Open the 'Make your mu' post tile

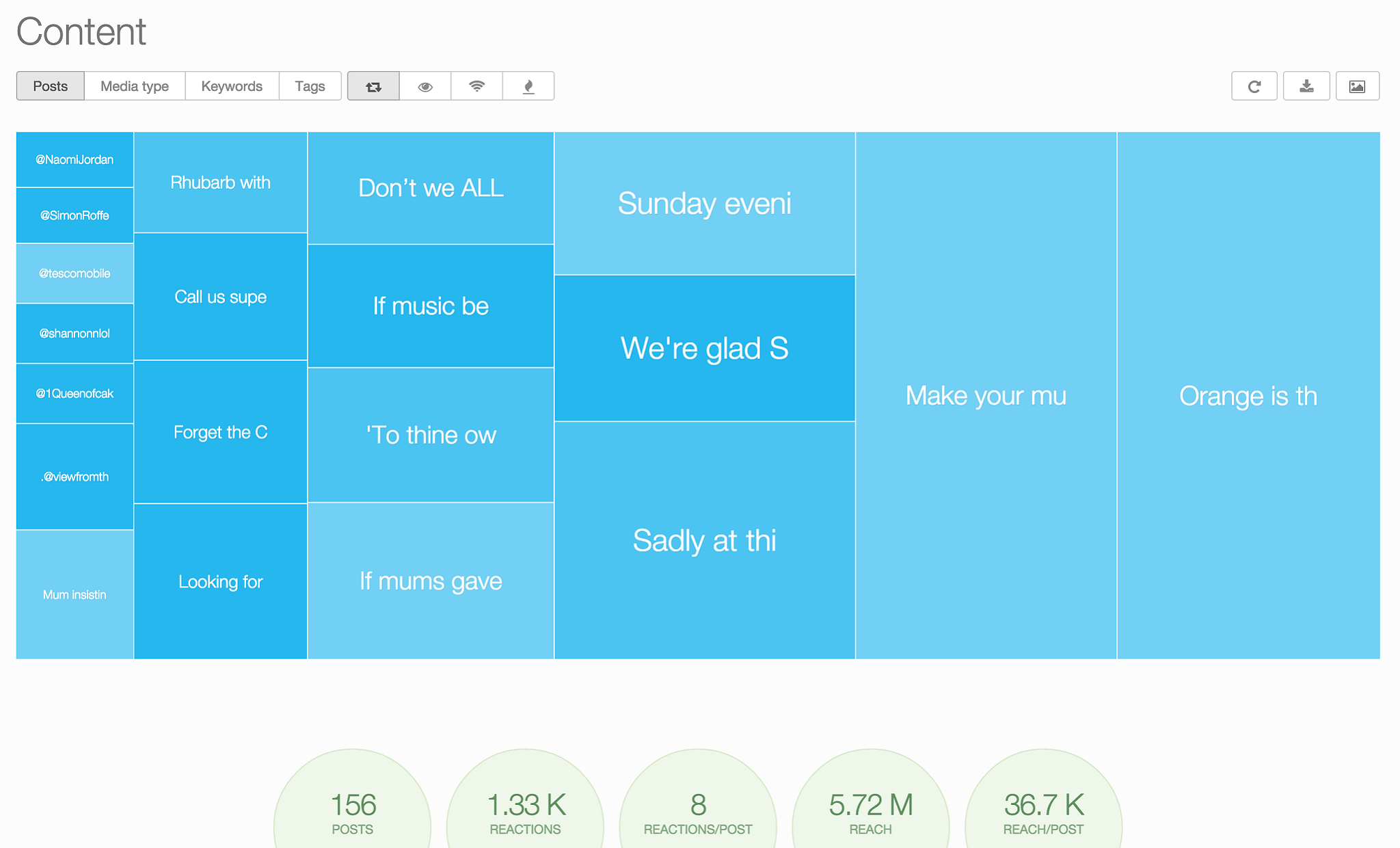986,395
